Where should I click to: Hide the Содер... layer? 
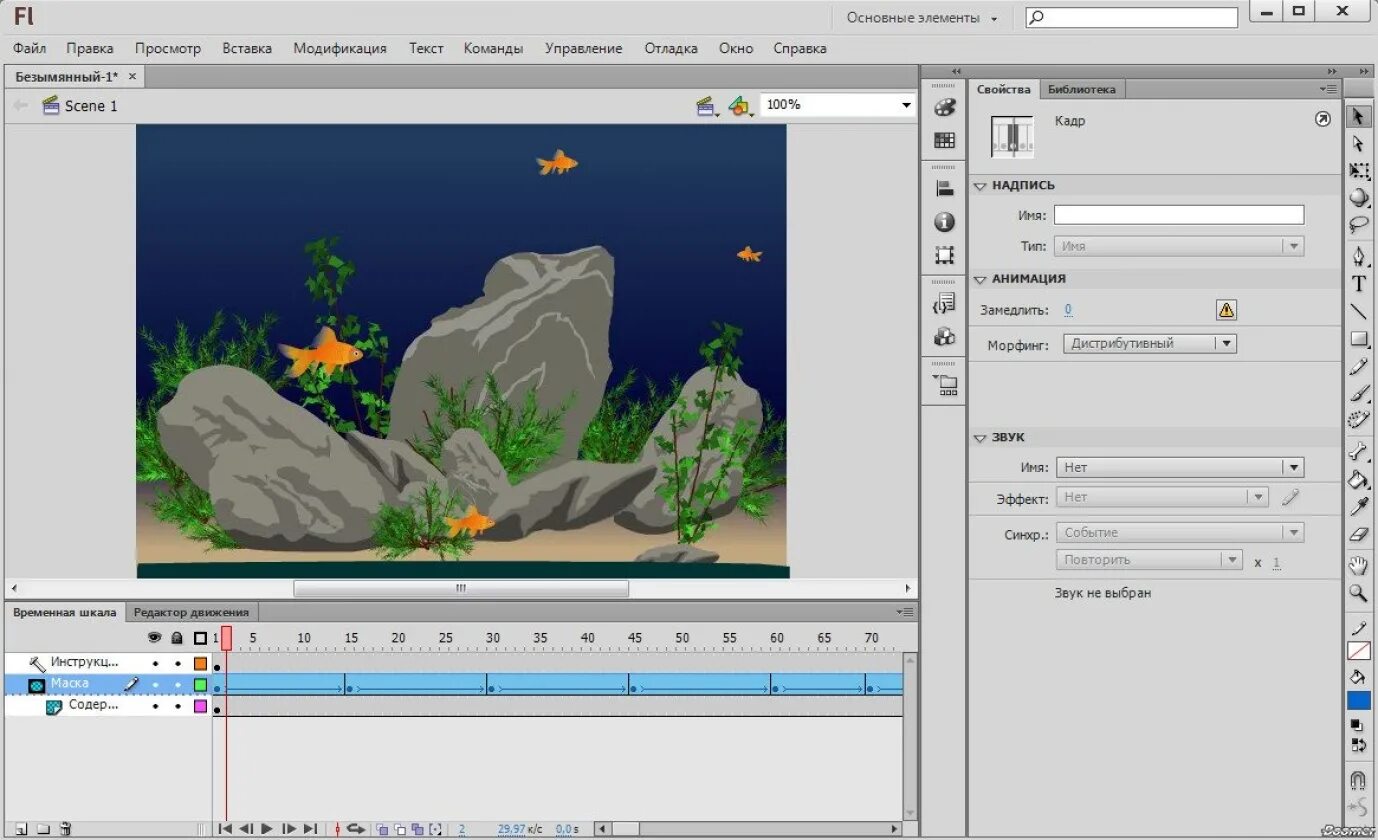(x=155, y=706)
